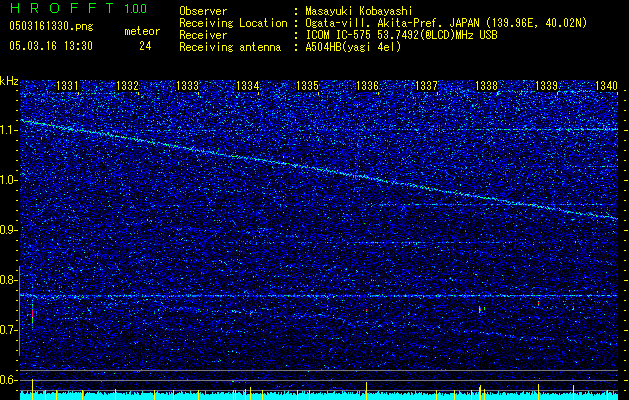Click the meteor count value 24
The width and height of the screenshot is (629, 400).
click(x=145, y=46)
